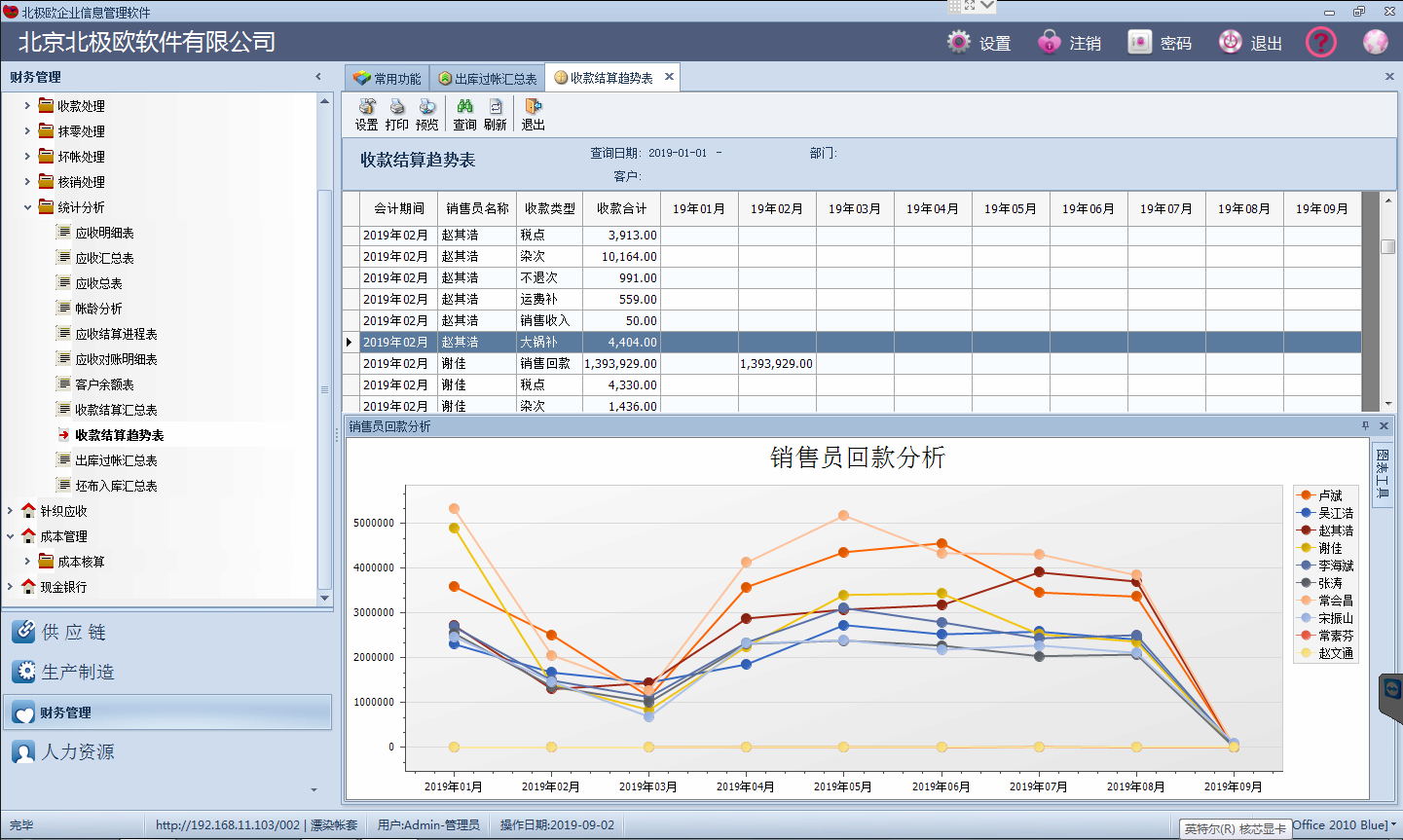Switch to 出库过帐汇总表 tab
The width and height of the screenshot is (1403, 840).
pyautogui.click(x=487, y=79)
